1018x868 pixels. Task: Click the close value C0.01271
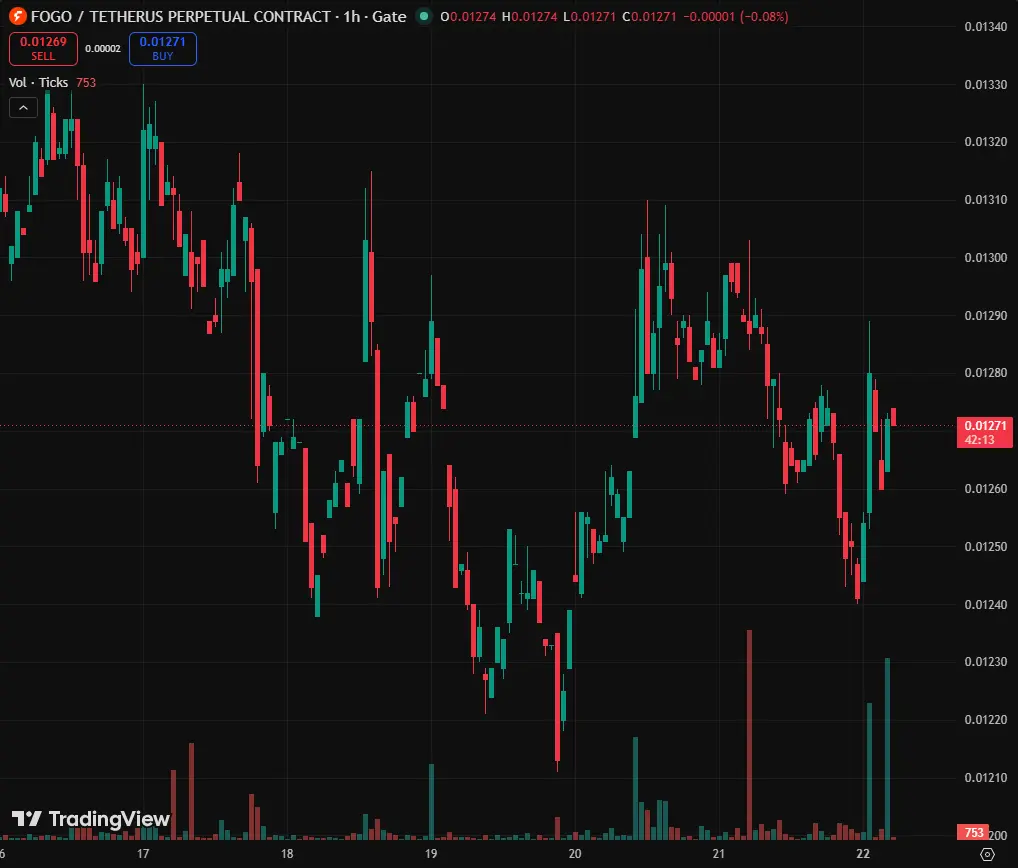(649, 16)
